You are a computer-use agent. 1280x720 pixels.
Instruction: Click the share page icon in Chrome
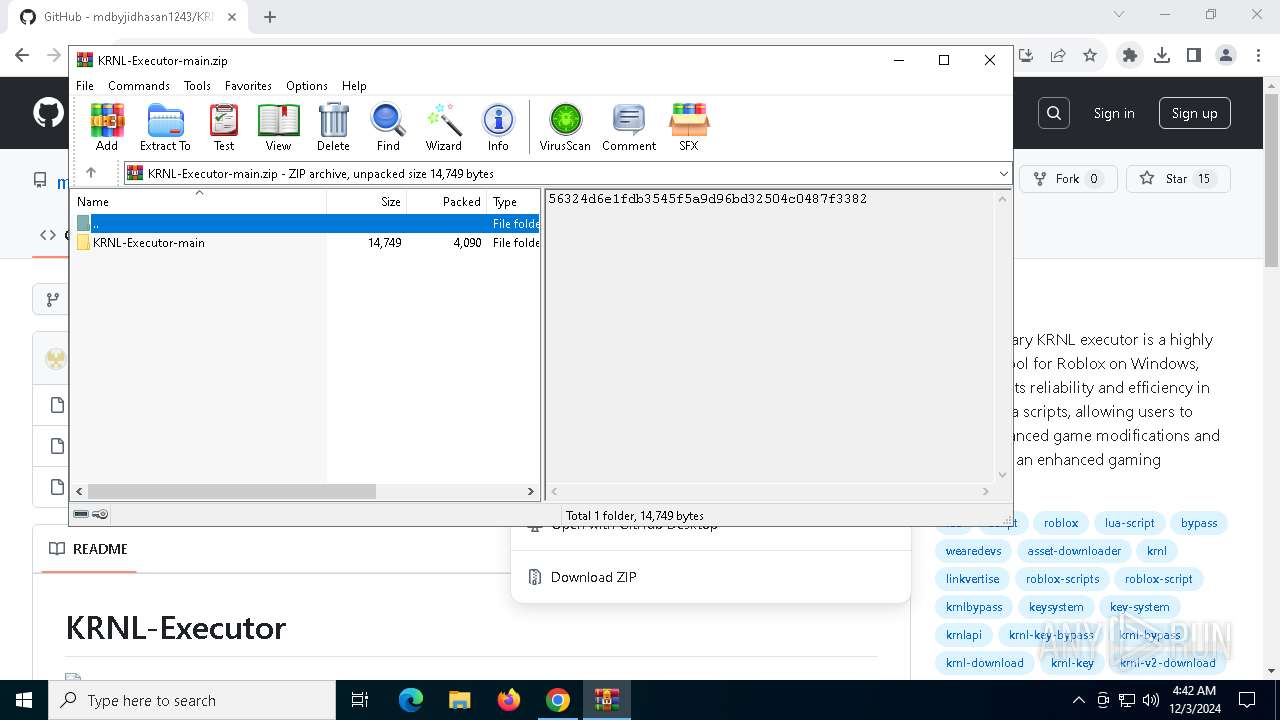(1058, 56)
